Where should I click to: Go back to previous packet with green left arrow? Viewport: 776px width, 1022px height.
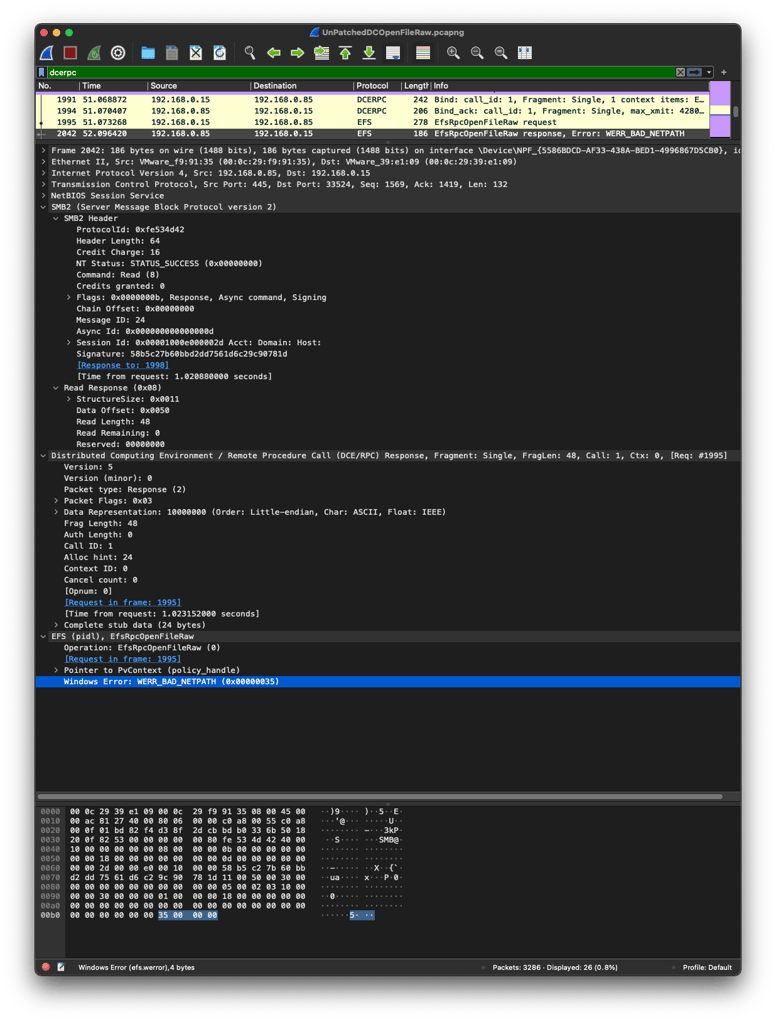point(273,53)
